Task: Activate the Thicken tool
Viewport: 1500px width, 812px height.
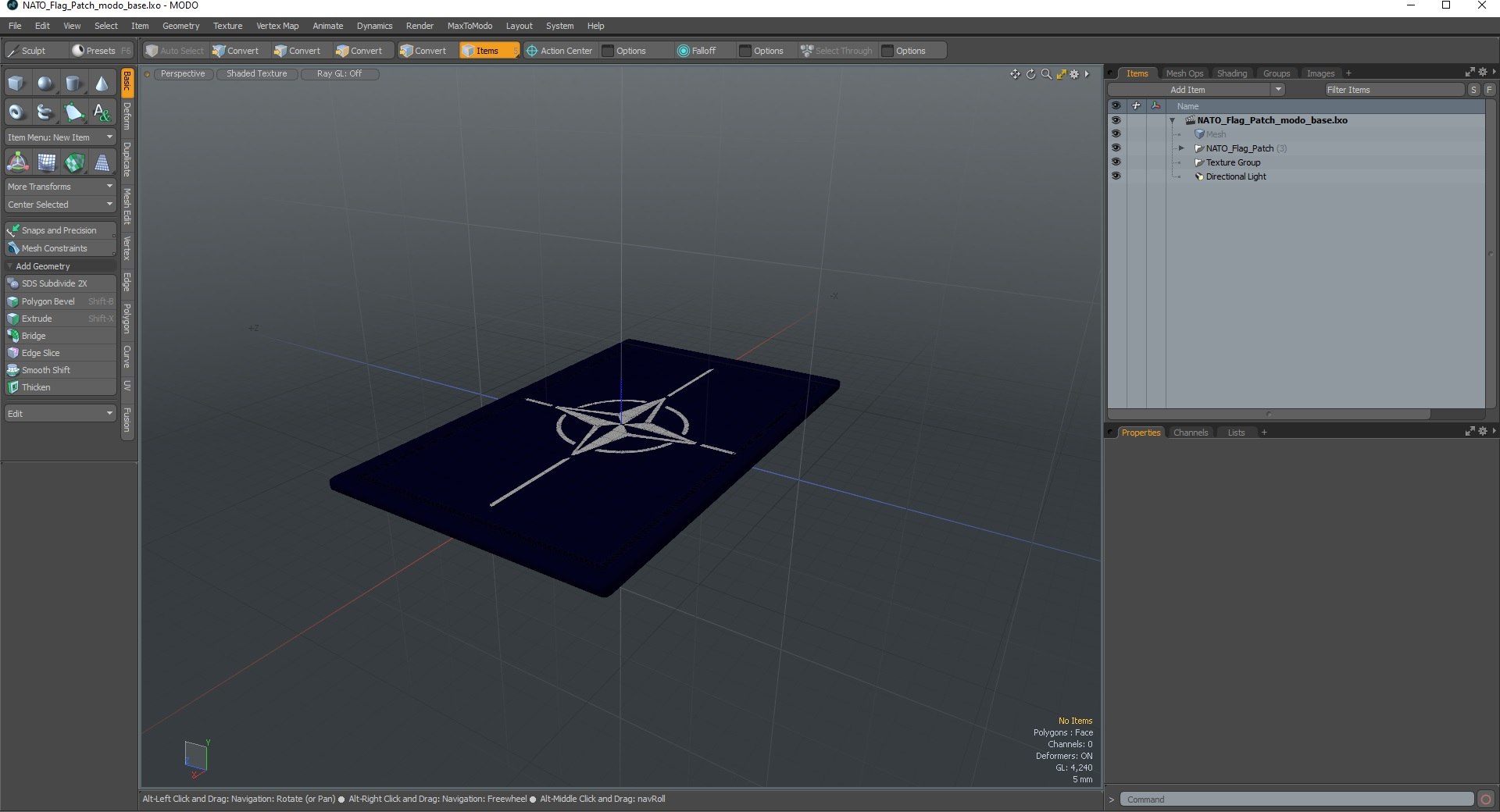Action: click(x=60, y=387)
